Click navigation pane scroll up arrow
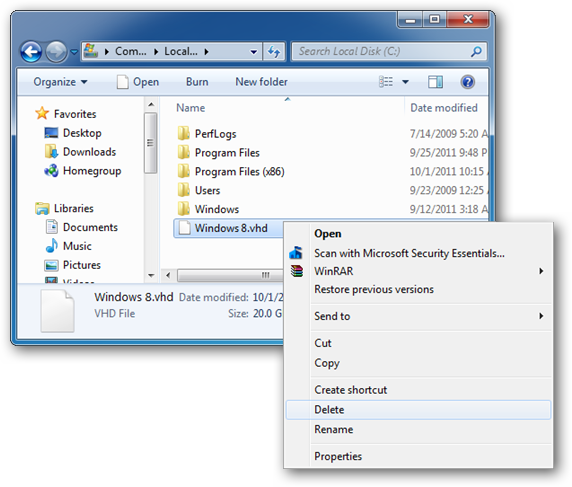 [151, 105]
